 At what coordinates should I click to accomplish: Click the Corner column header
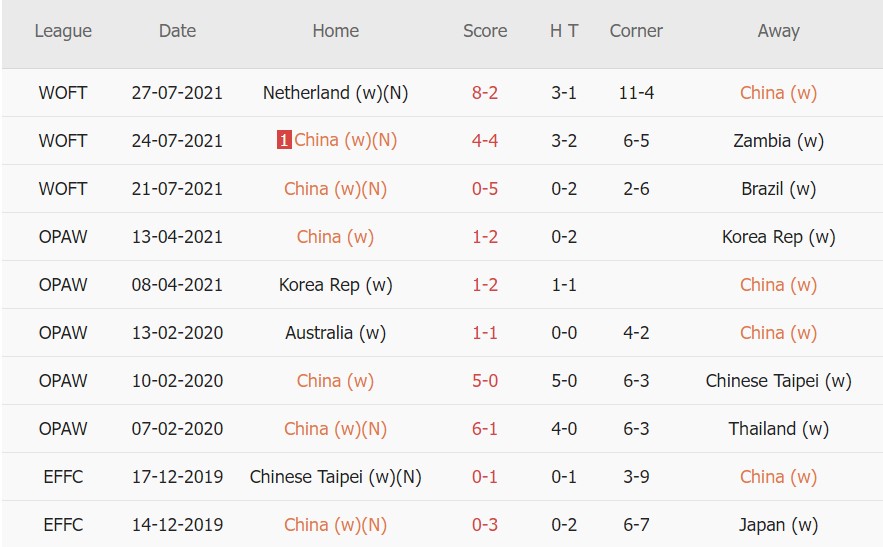(636, 30)
